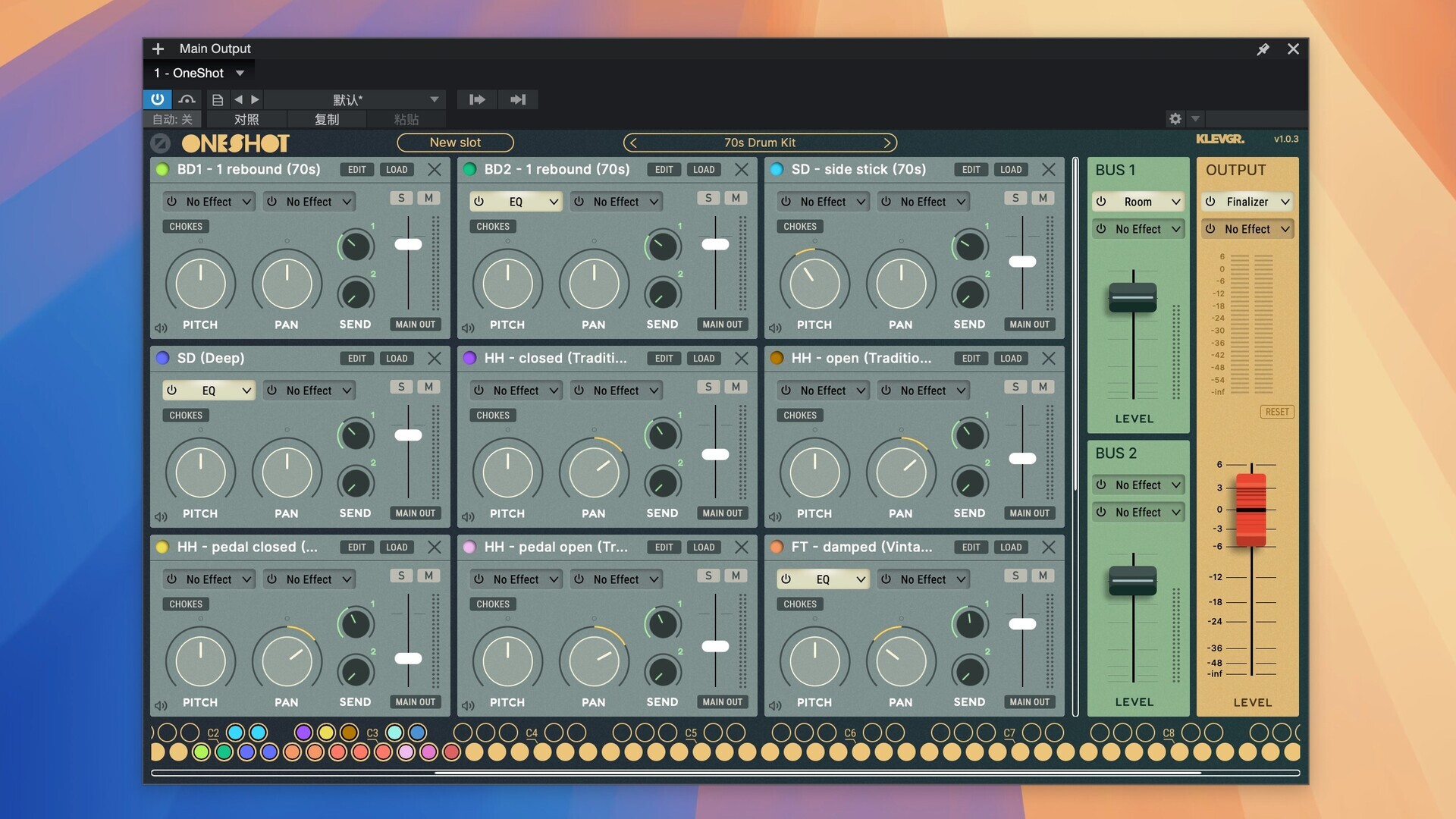
Task: Expand the arrow beside settings gear
Action: coord(1196,118)
